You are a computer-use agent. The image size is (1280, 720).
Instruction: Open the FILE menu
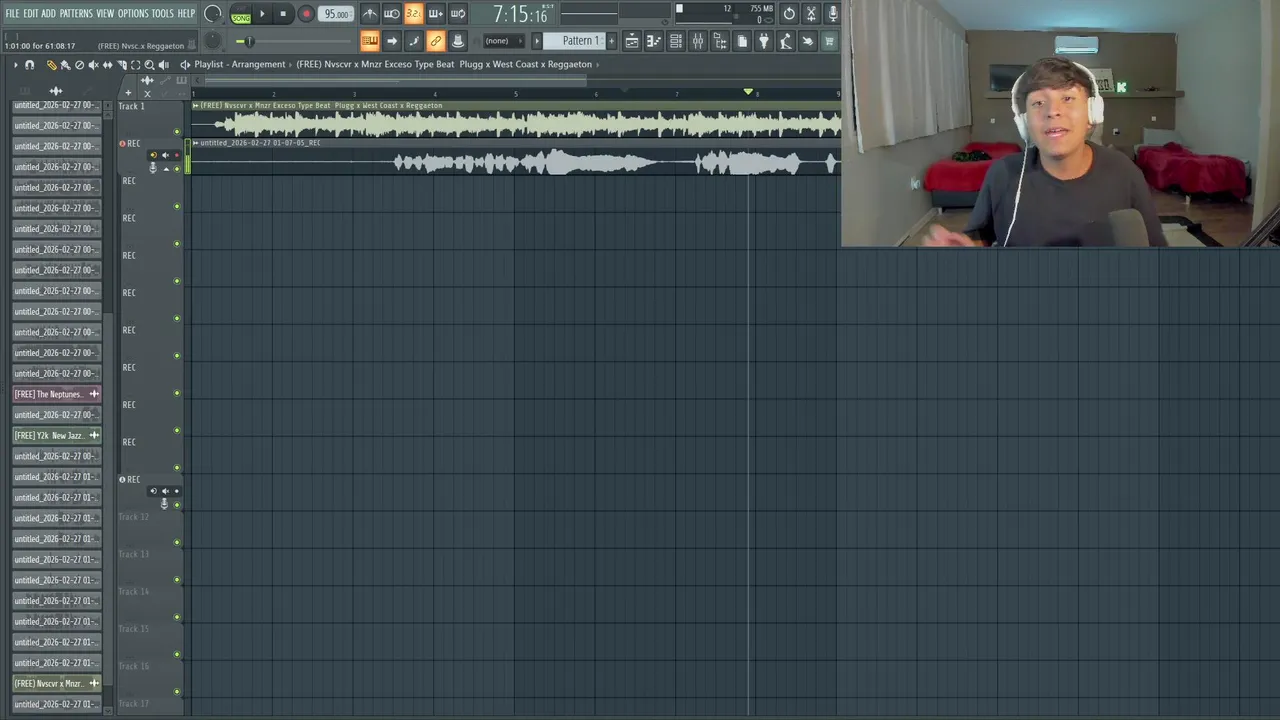[x=12, y=13]
